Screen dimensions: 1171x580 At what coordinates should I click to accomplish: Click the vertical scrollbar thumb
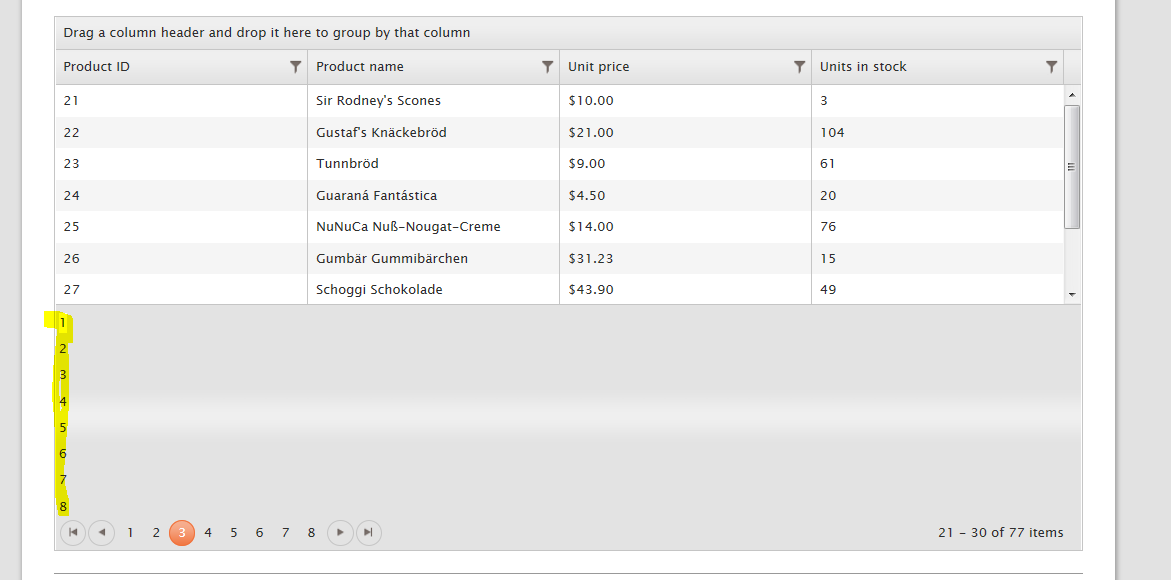(x=1072, y=167)
